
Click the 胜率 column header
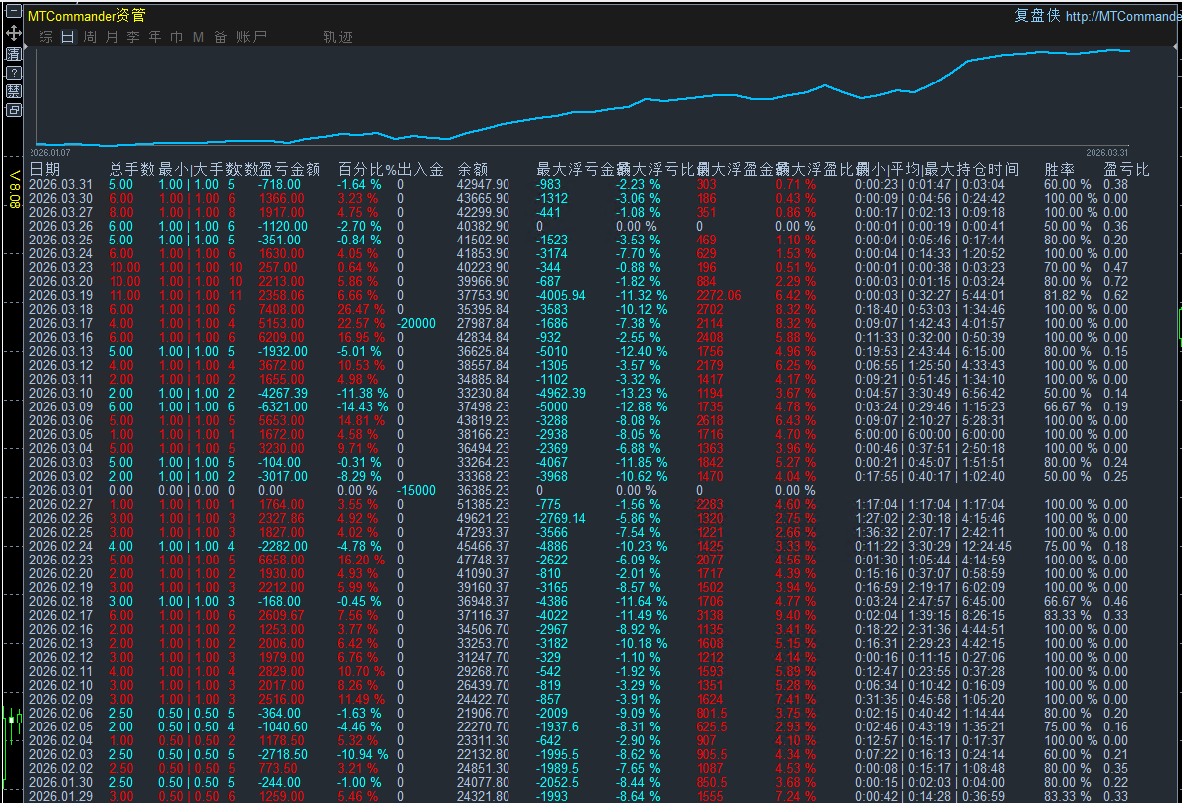(x=1059, y=169)
